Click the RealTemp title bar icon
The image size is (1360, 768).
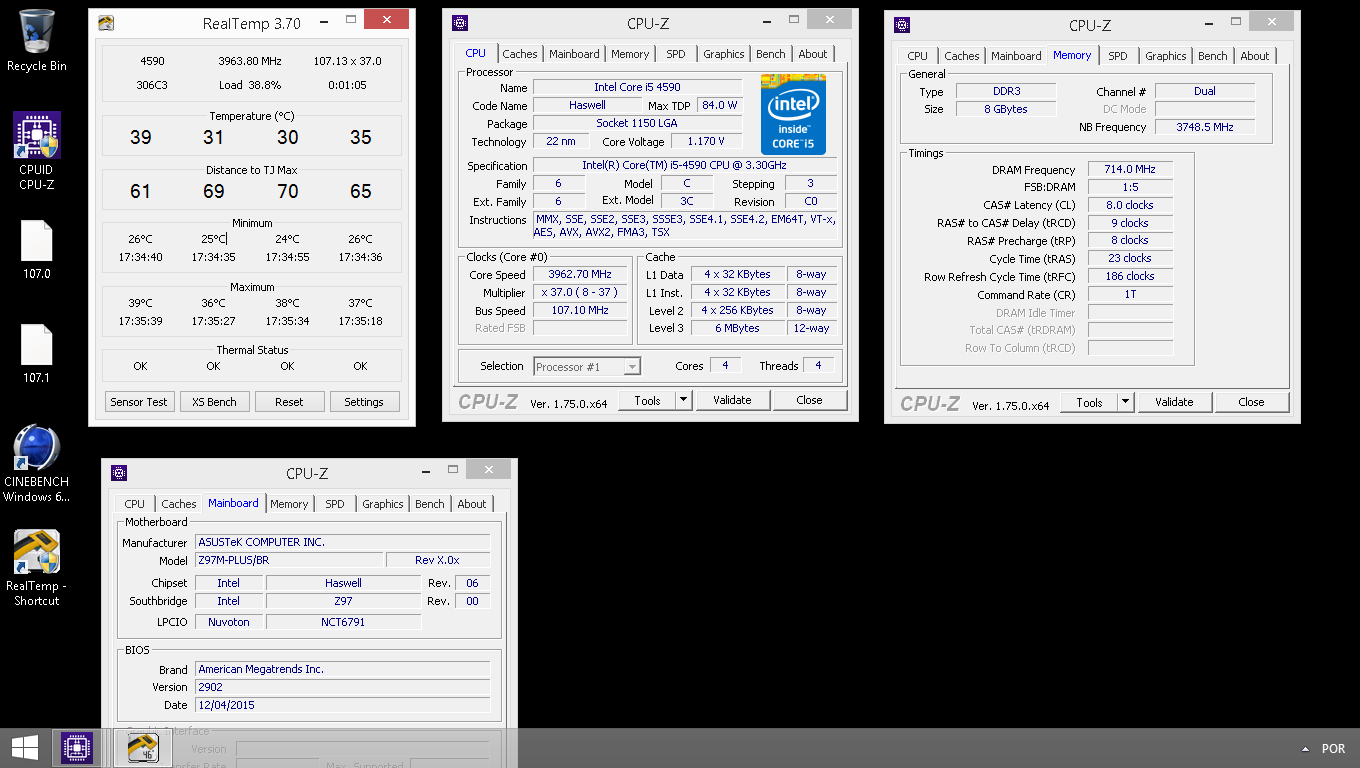[105, 23]
